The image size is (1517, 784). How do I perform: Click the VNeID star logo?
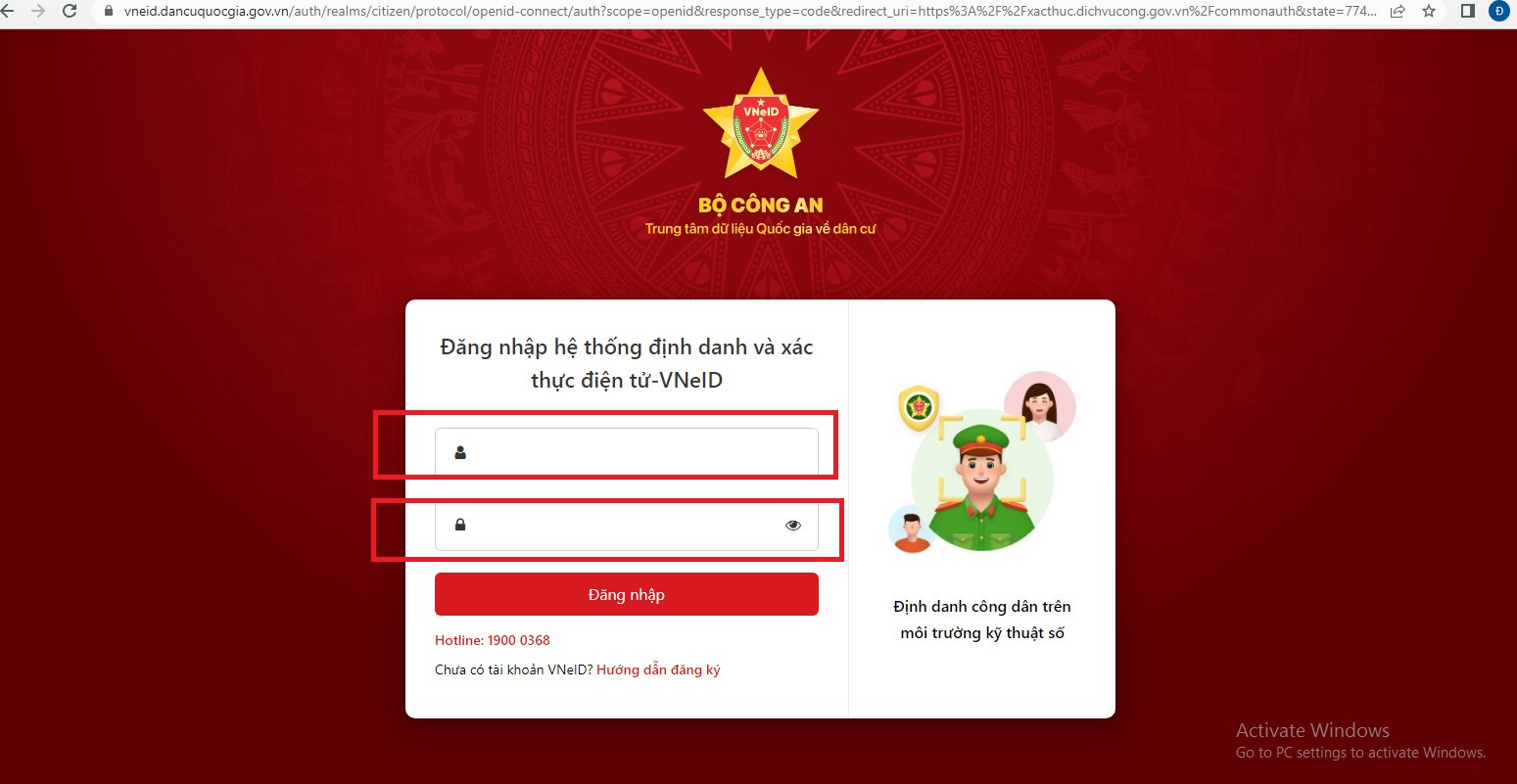click(761, 123)
